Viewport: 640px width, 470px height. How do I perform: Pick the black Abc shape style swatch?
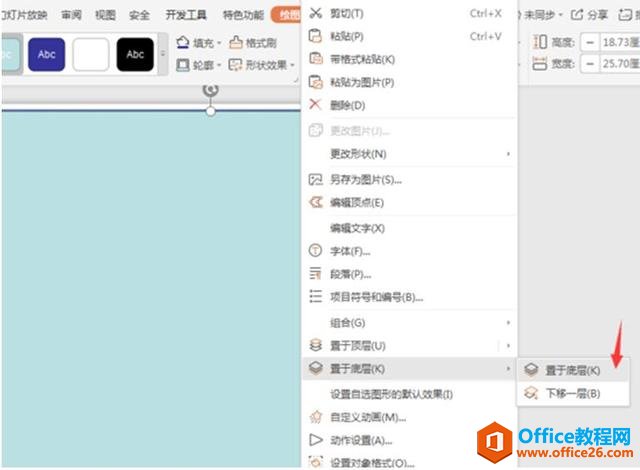[x=135, y=55]
